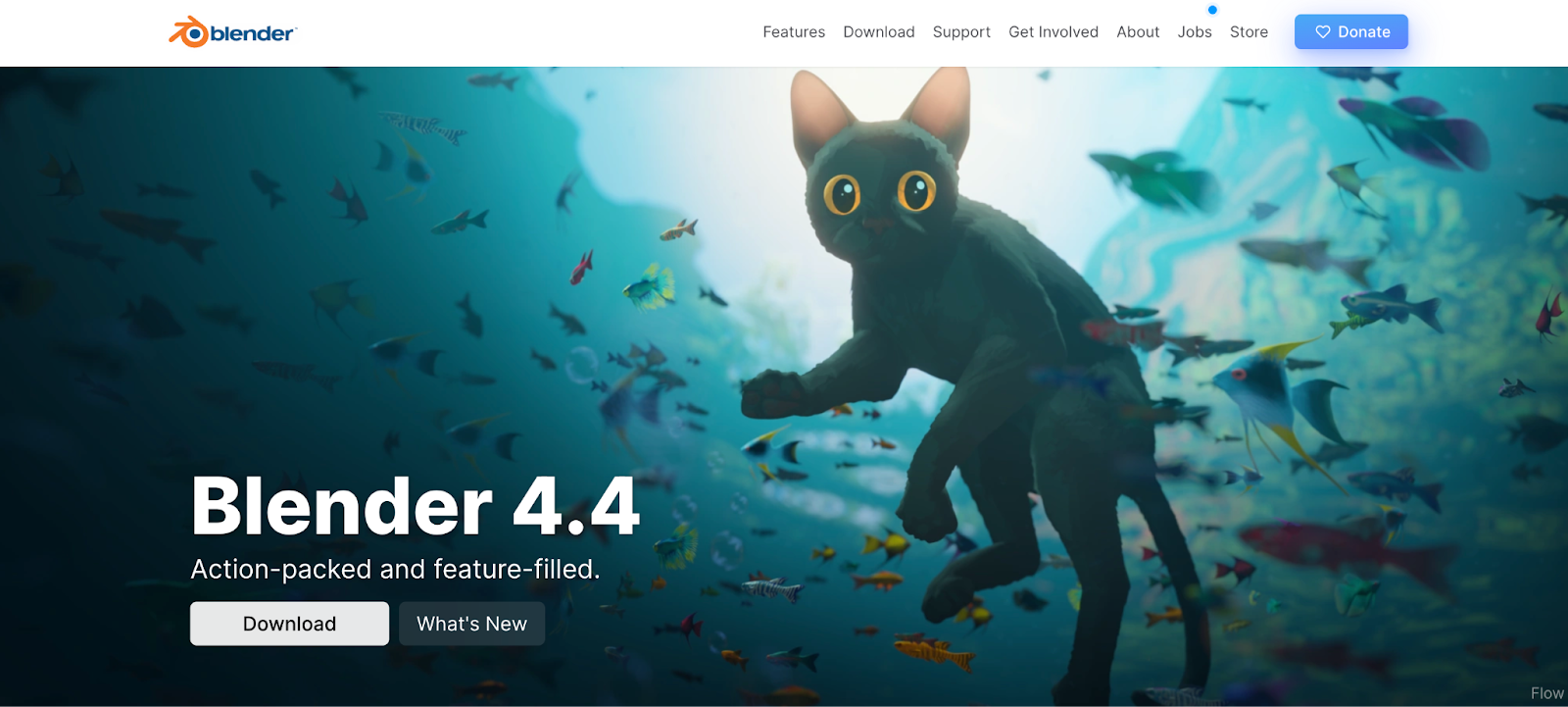Click the orange Blender logo icon
Image resolution: width=1568 pixels, height=707 pixels.
(188, 32)
